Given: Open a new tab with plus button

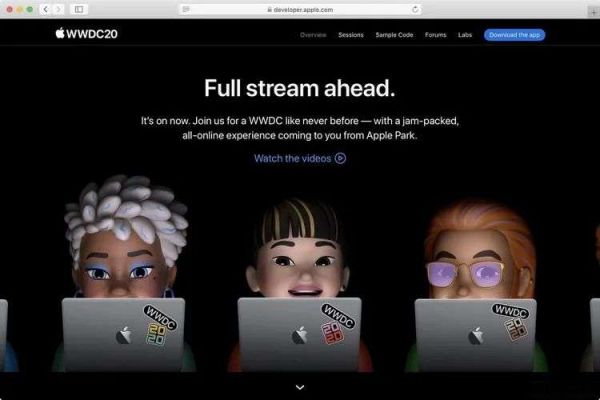Looking at the screenshot, I should click(592, 9).
